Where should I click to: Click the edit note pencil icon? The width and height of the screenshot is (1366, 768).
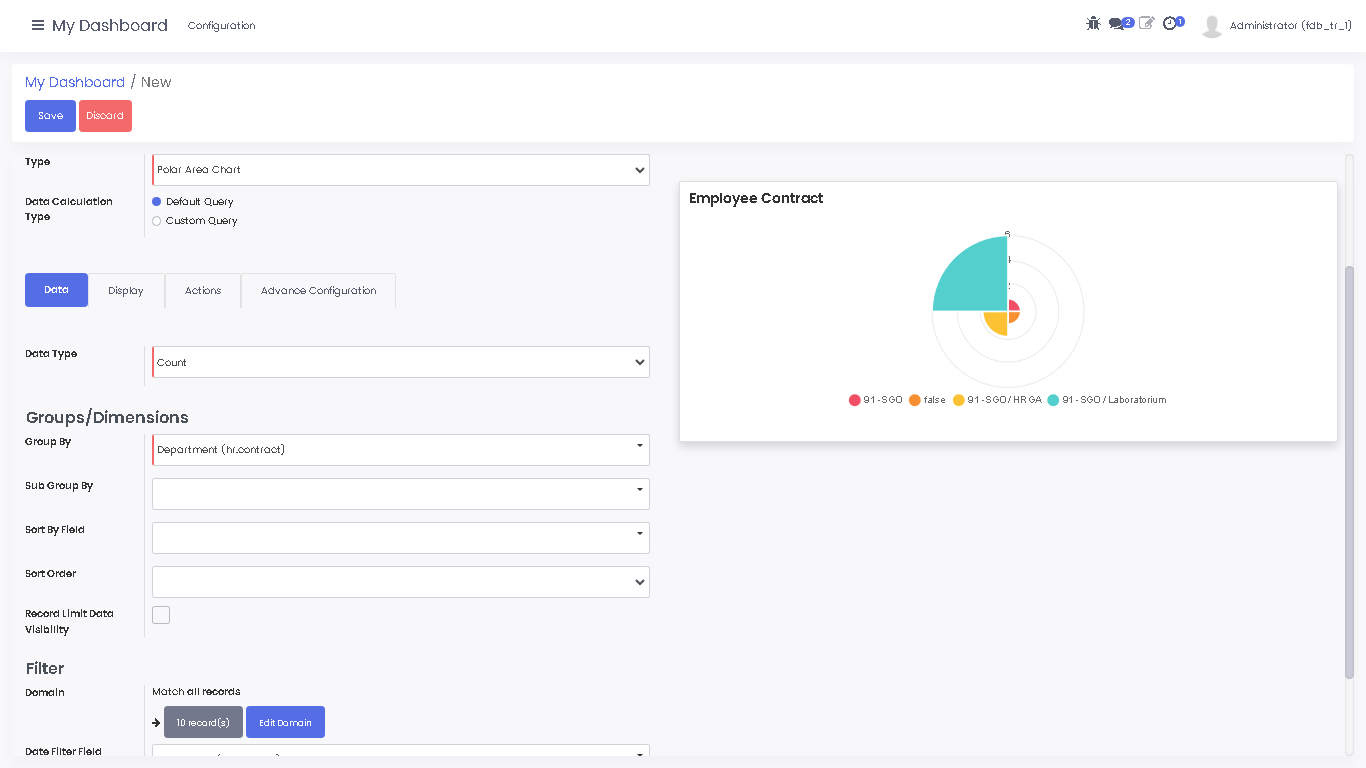1146,23
